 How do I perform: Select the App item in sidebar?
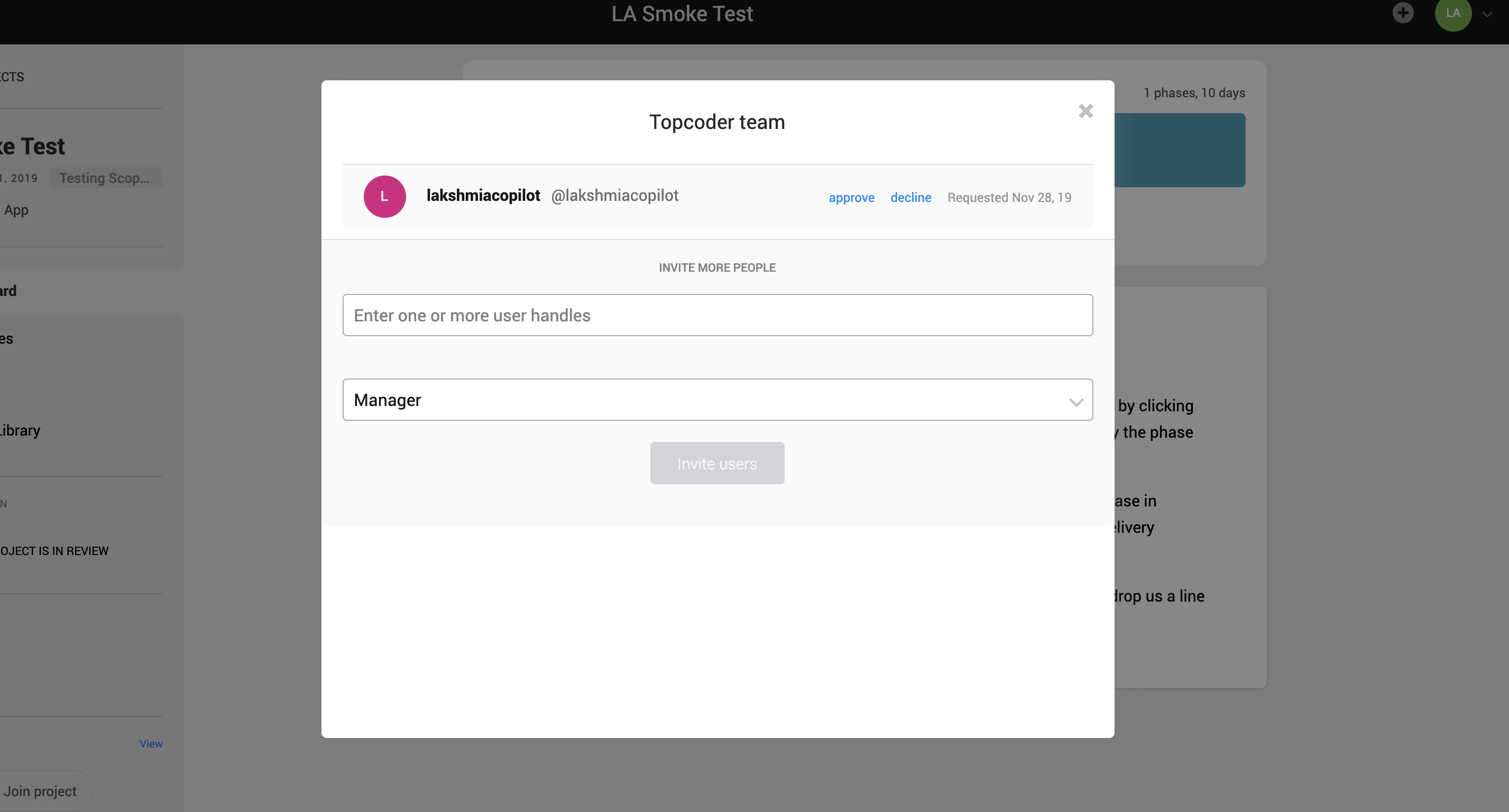16,210
